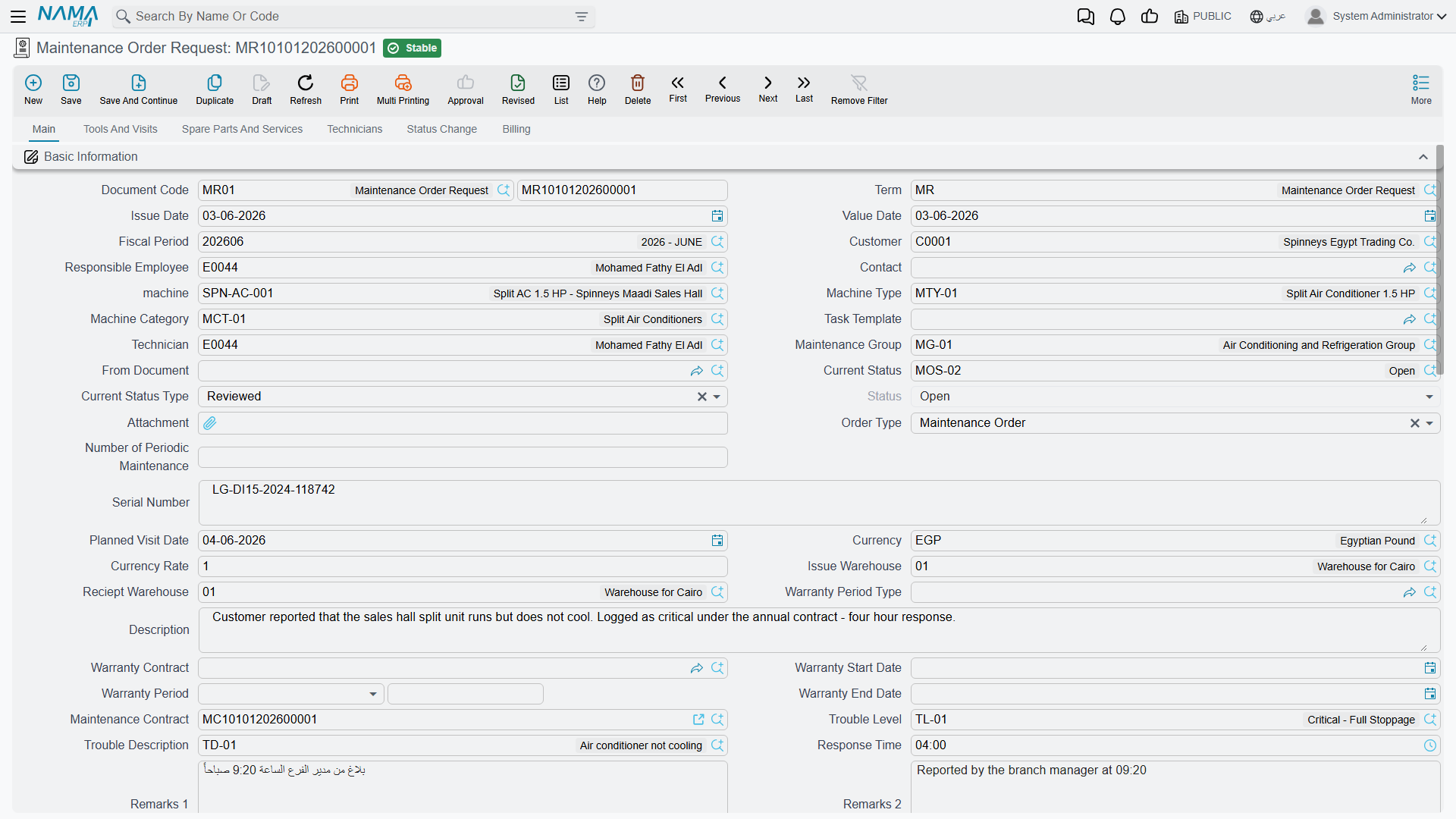Expand the Current Status Type dropdown
The width and height of the screenshot is (1456, 819).
(717, 397)
